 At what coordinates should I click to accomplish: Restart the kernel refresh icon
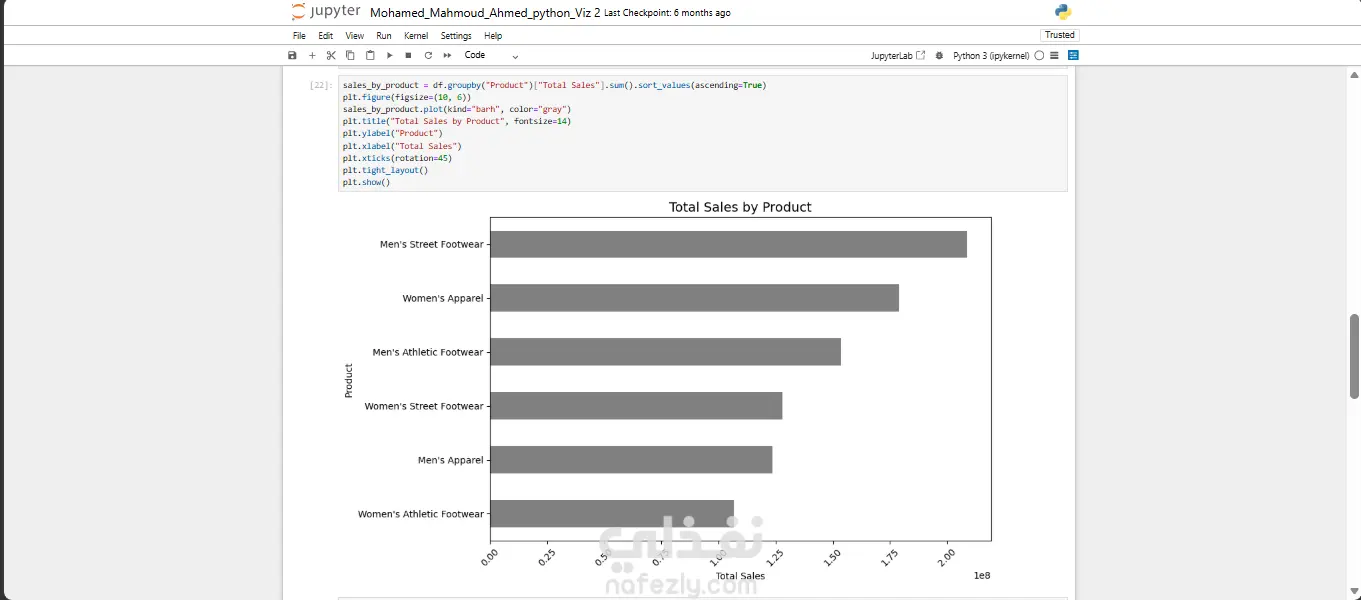tap(428, 56)
